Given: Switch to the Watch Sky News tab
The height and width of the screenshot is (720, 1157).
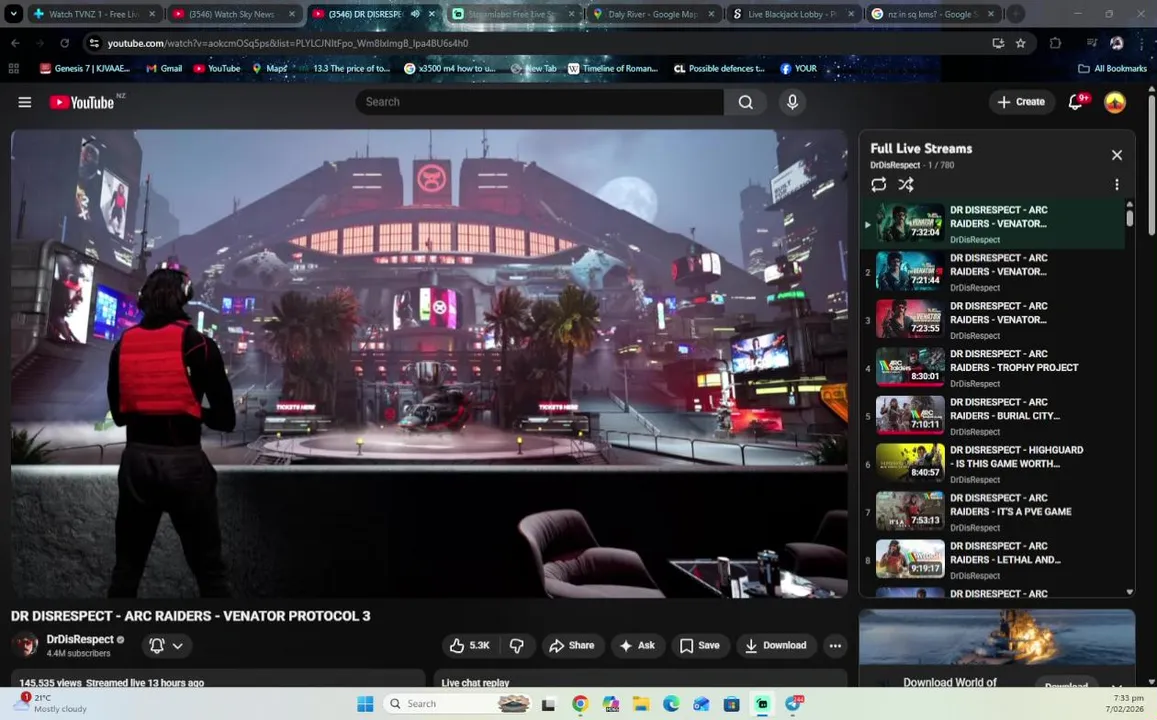Looking at the screenshot, I should coord(232,14).
